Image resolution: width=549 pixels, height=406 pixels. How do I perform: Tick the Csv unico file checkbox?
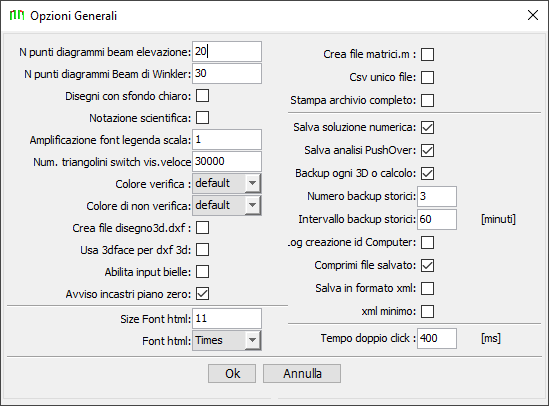pyautogui.click(x=428, y=77)
